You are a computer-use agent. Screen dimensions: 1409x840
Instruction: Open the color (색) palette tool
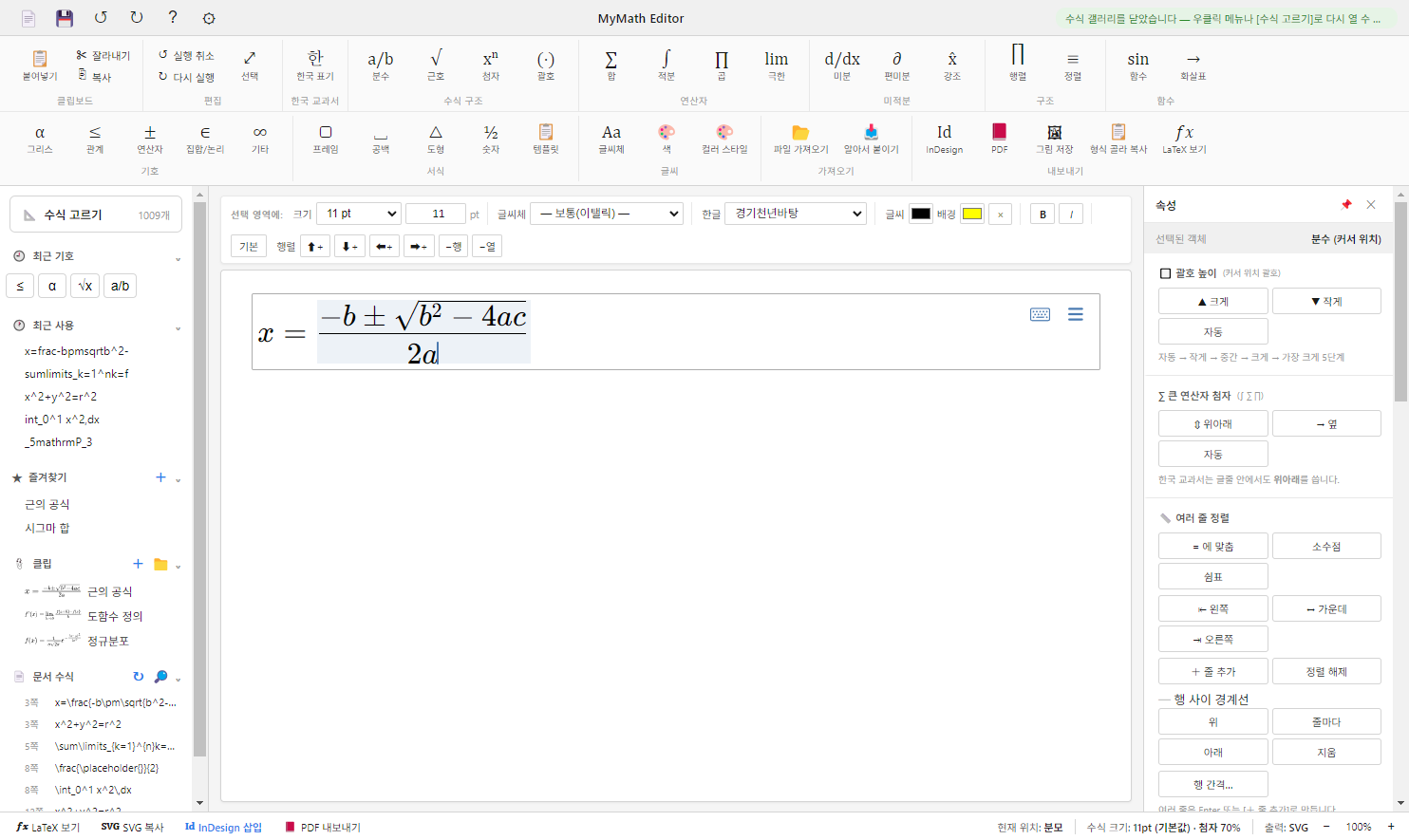pyautogui.click(x=667, y=139)
